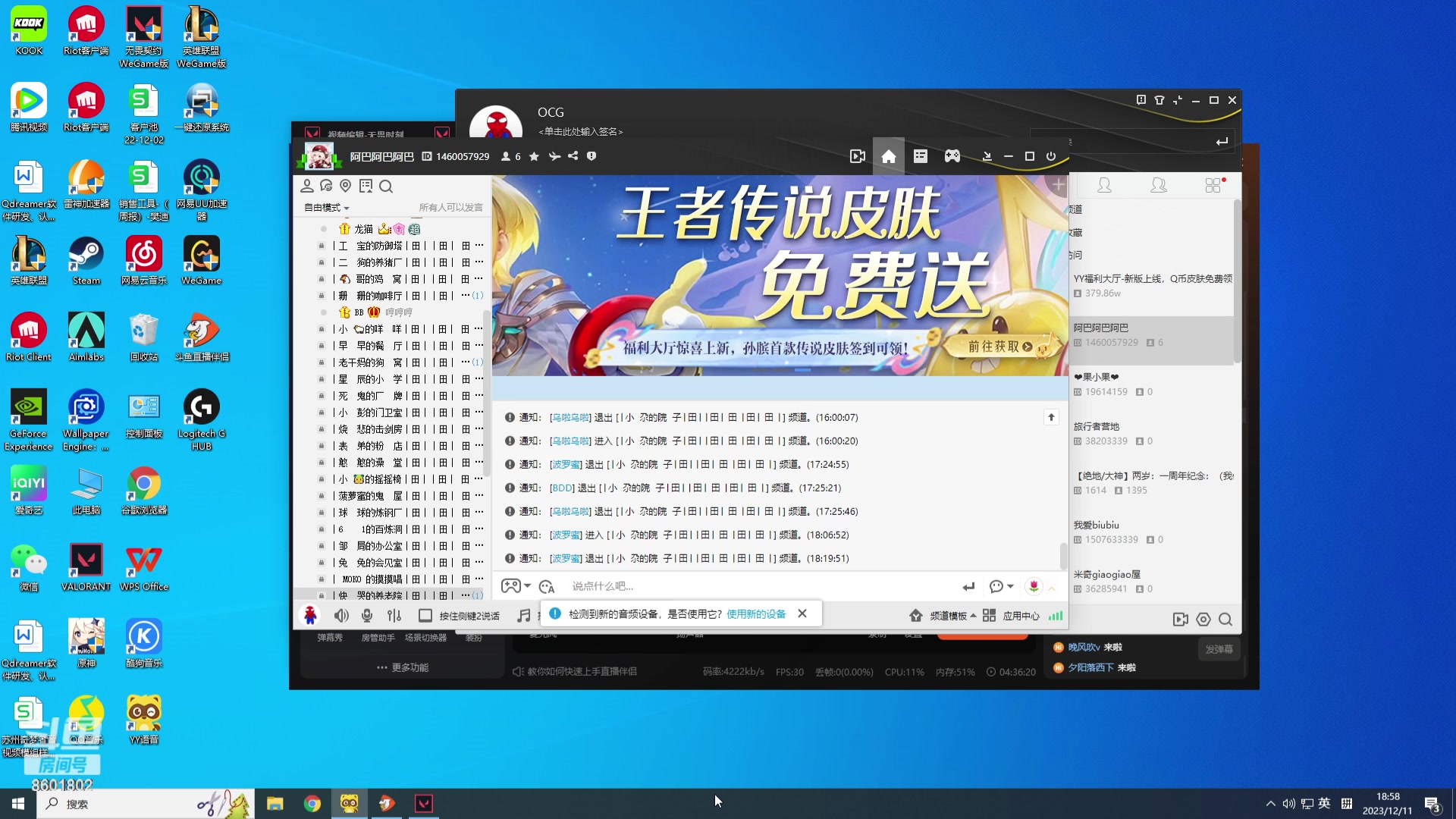Select user 龙猫 in channel tree

click(x=363, y=229)
